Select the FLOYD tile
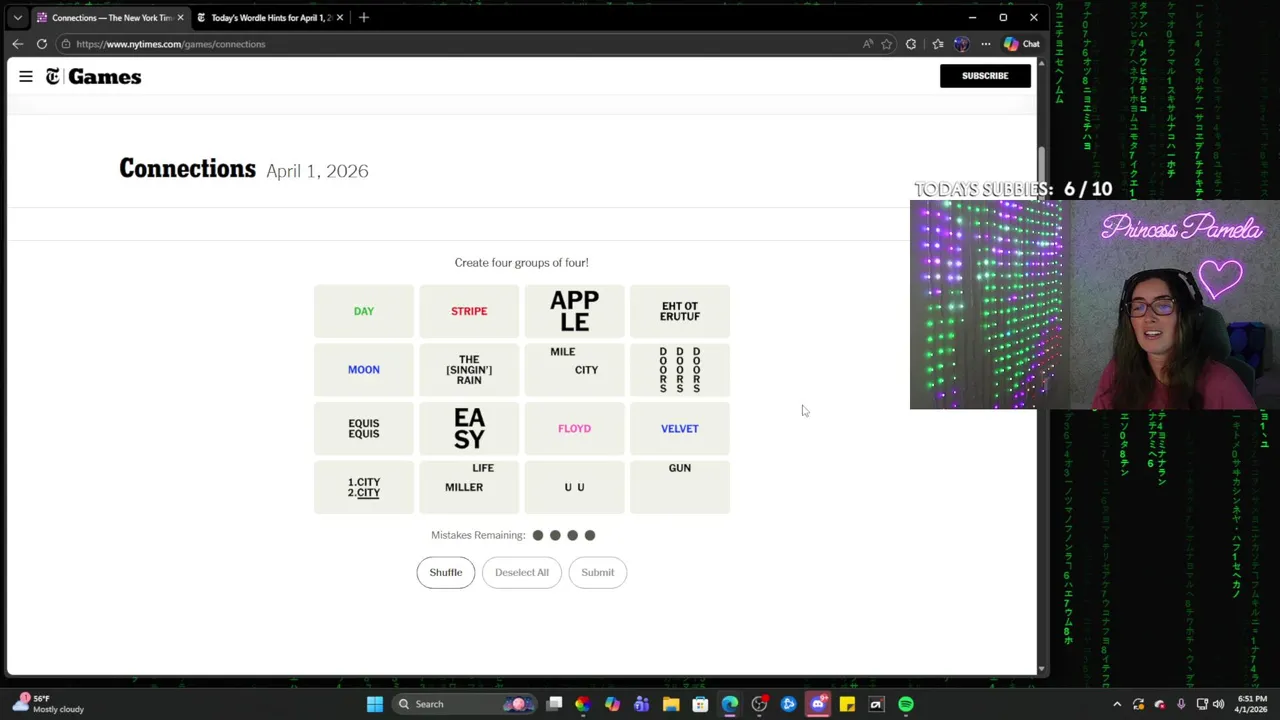Image resolution: width=1280 pixels, height=720 pixels. pyautogui.click(x=574, y=428)
